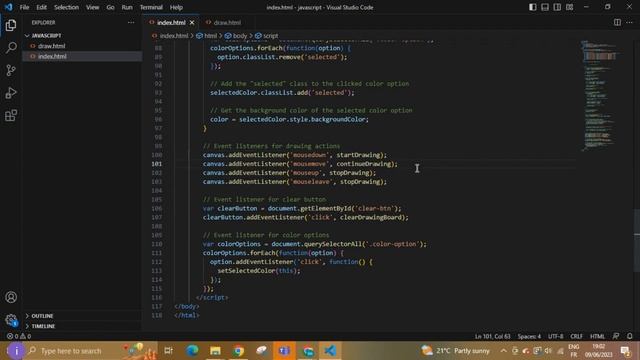Screen dimensions: 640x360
Task: Open weather widget 21°C Partly sunny
Action: pyautogui.click(x=456, y=351)
